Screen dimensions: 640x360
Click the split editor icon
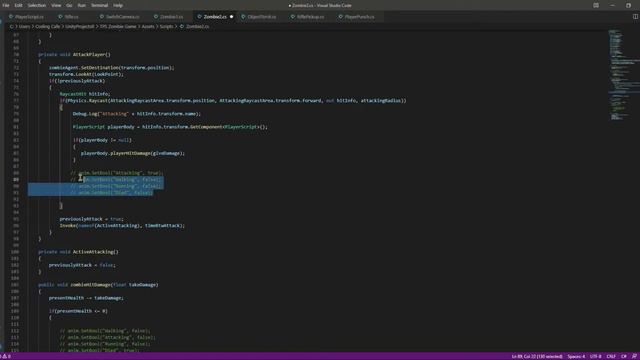click(635, 17)
